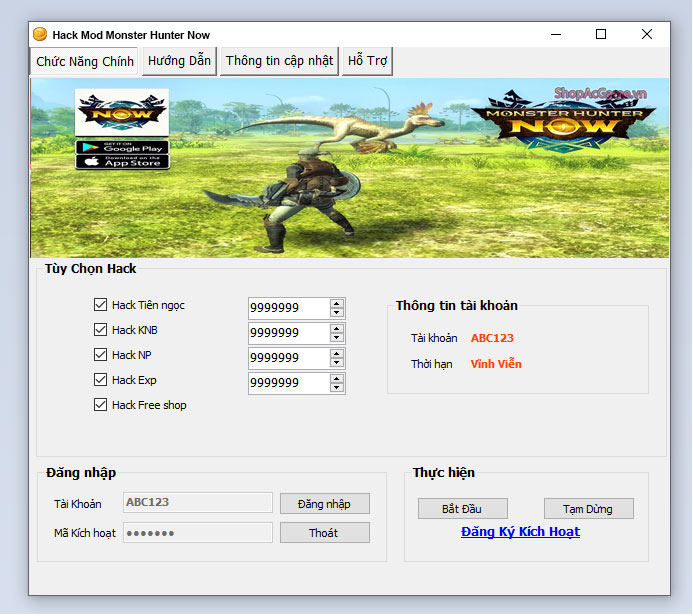This screenshot has height=616, width=693.
Task: Increase the Hack Exp value with up arrow
Action: coord(337,379)
